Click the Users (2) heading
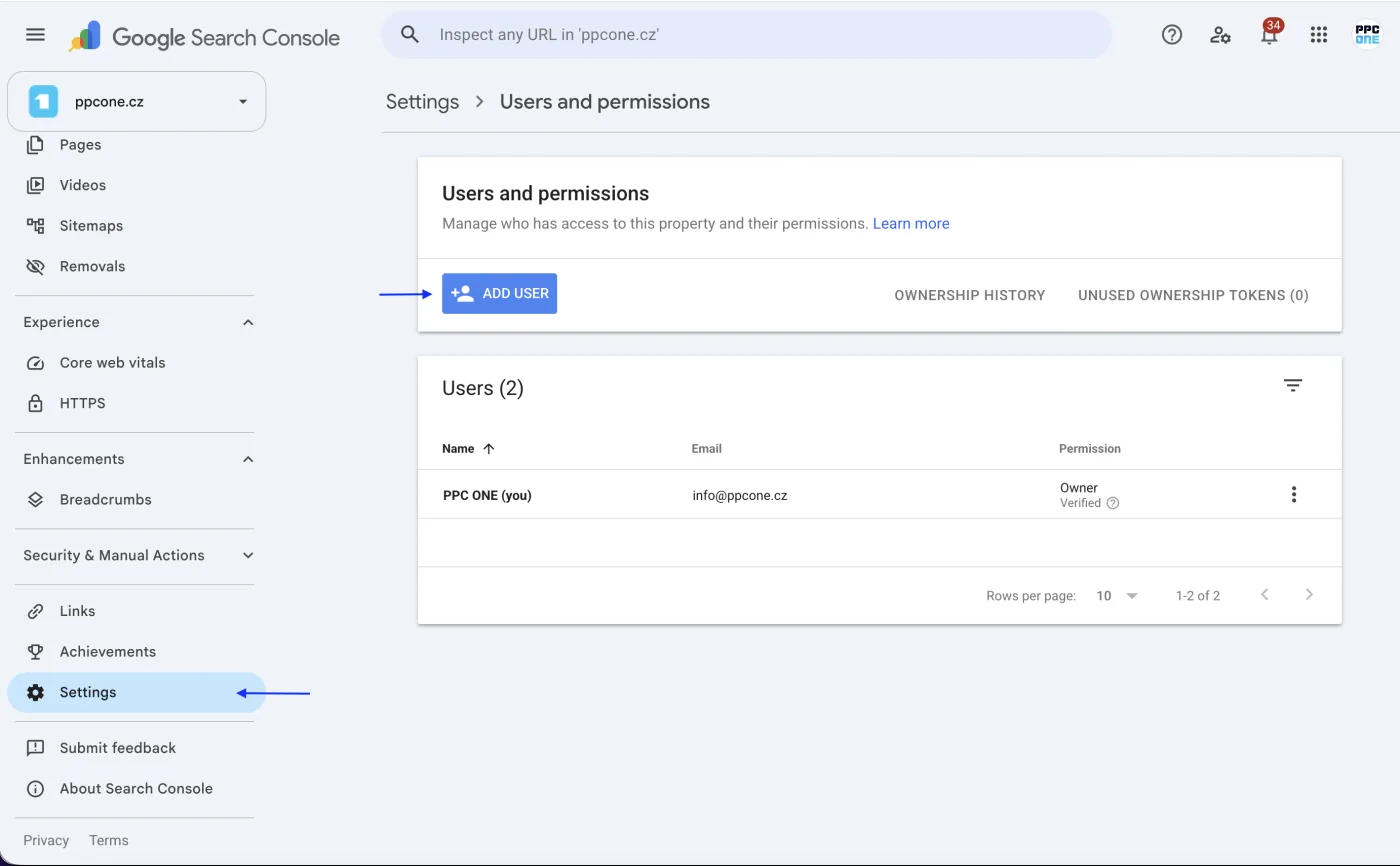The image size is (1400, 866). (x=483, y=388)
